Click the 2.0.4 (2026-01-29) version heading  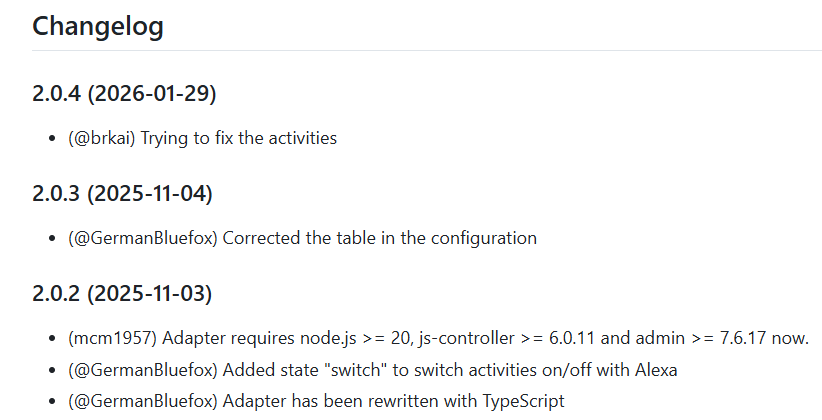(x=124, y=94)
